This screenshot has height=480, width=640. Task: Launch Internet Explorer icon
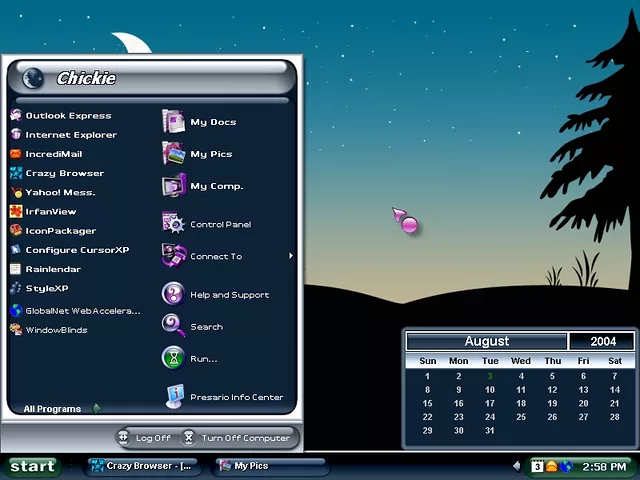(16, 135)
